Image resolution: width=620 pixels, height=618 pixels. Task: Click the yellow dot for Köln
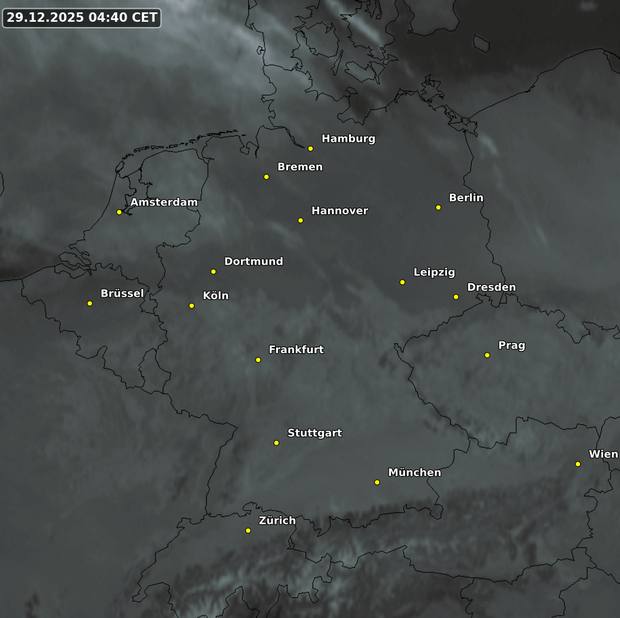pos(192,305)
